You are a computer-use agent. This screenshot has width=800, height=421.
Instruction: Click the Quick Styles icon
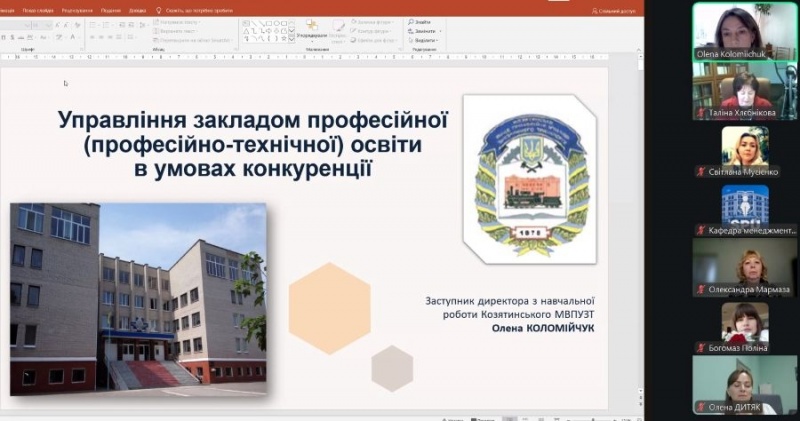338,30
